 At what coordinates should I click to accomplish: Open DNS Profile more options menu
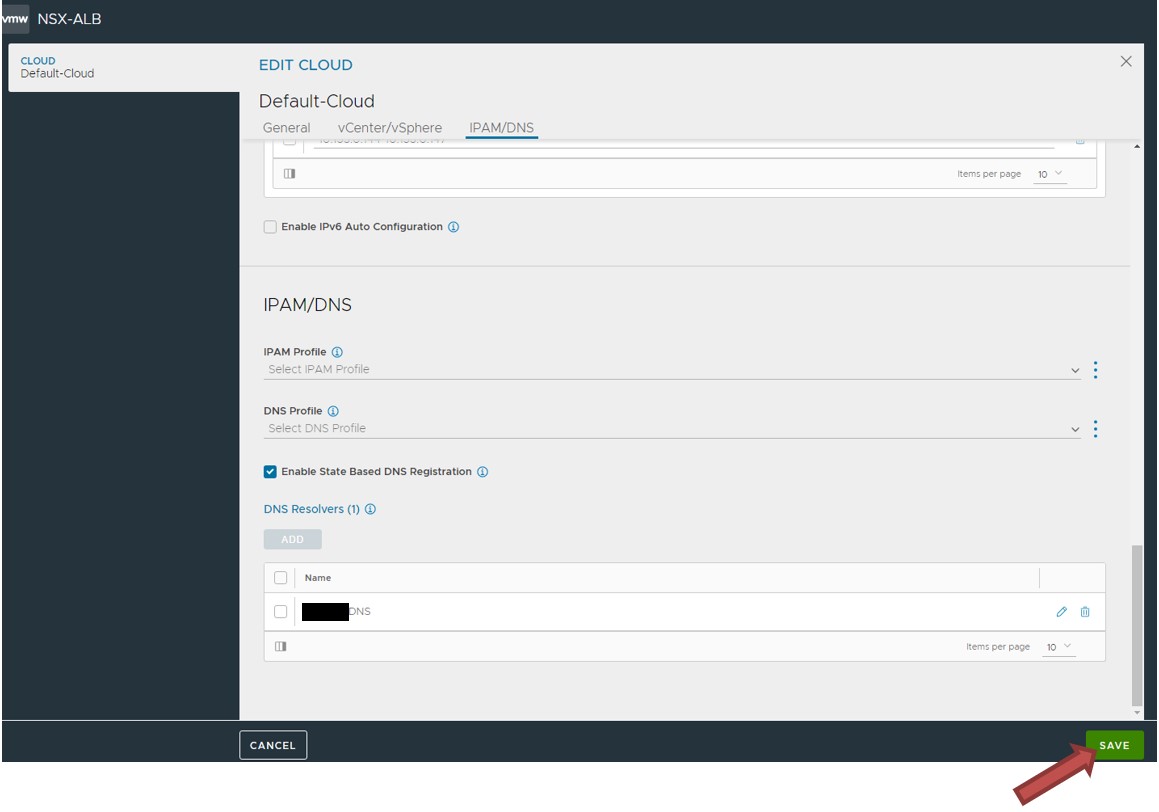point(1095,429)
